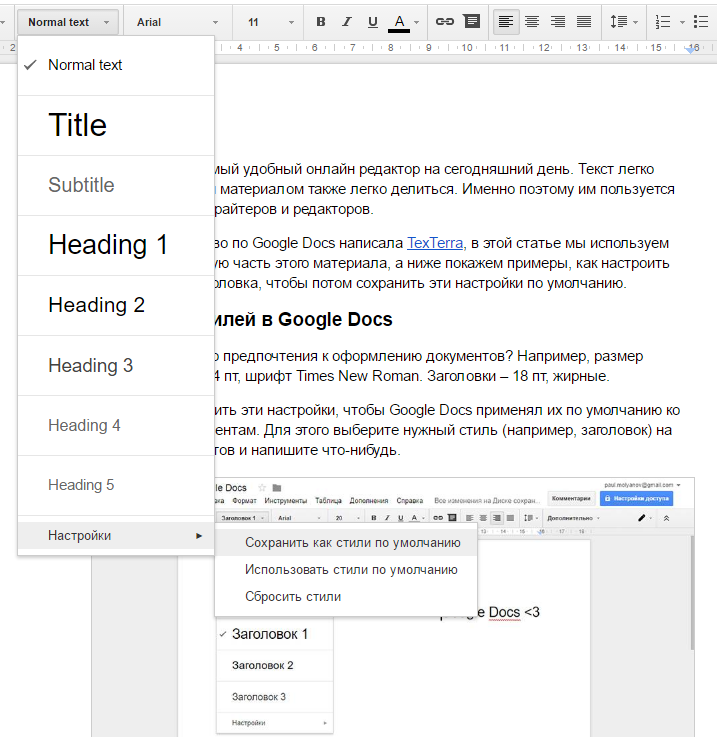Click the numbered list icon

click(x=663, y=22)
